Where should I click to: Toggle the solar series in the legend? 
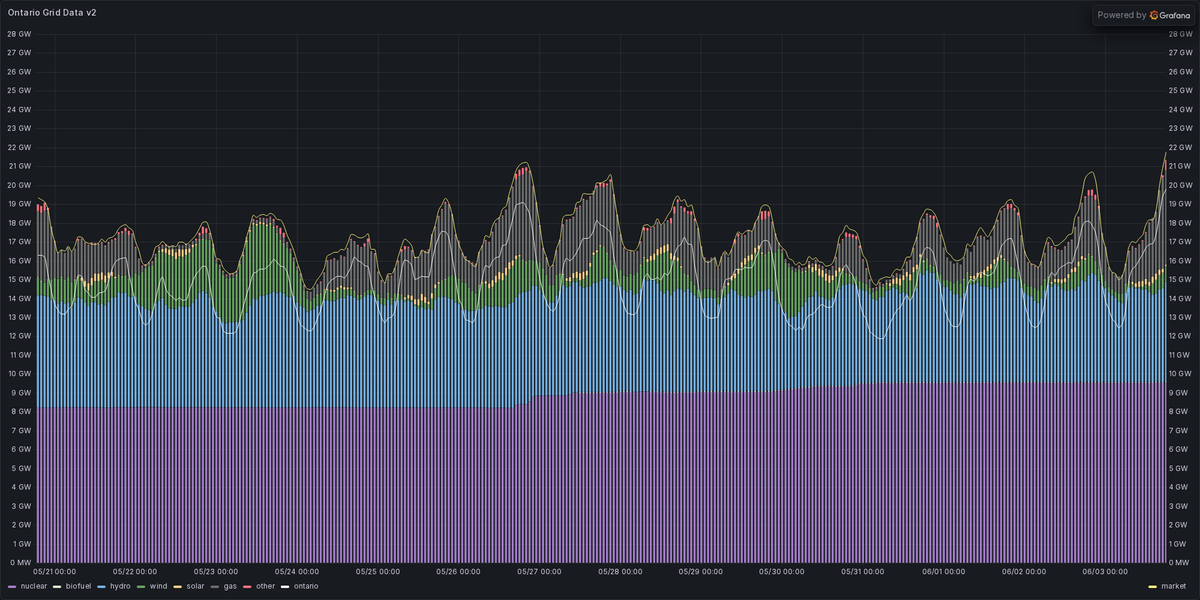[195, 586]
